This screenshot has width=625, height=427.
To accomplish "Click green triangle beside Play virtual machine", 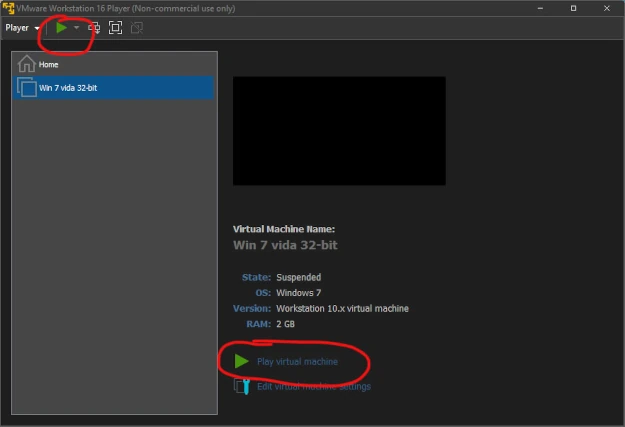I will (241, 361).
